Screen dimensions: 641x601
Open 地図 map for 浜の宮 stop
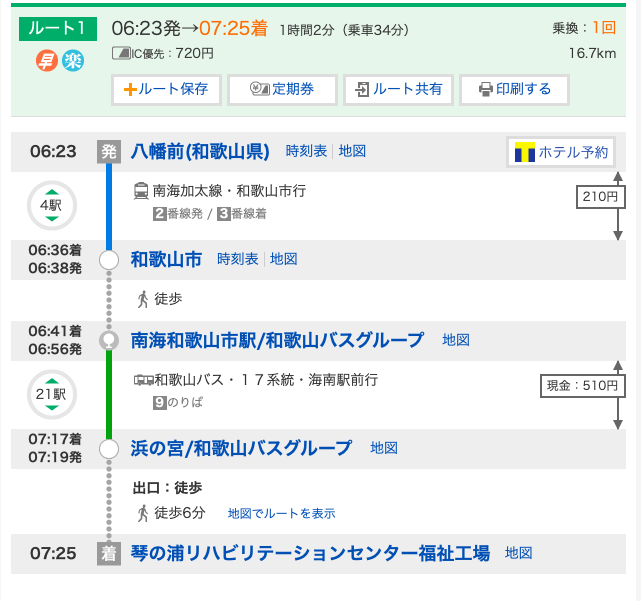(x=384, y=448)
